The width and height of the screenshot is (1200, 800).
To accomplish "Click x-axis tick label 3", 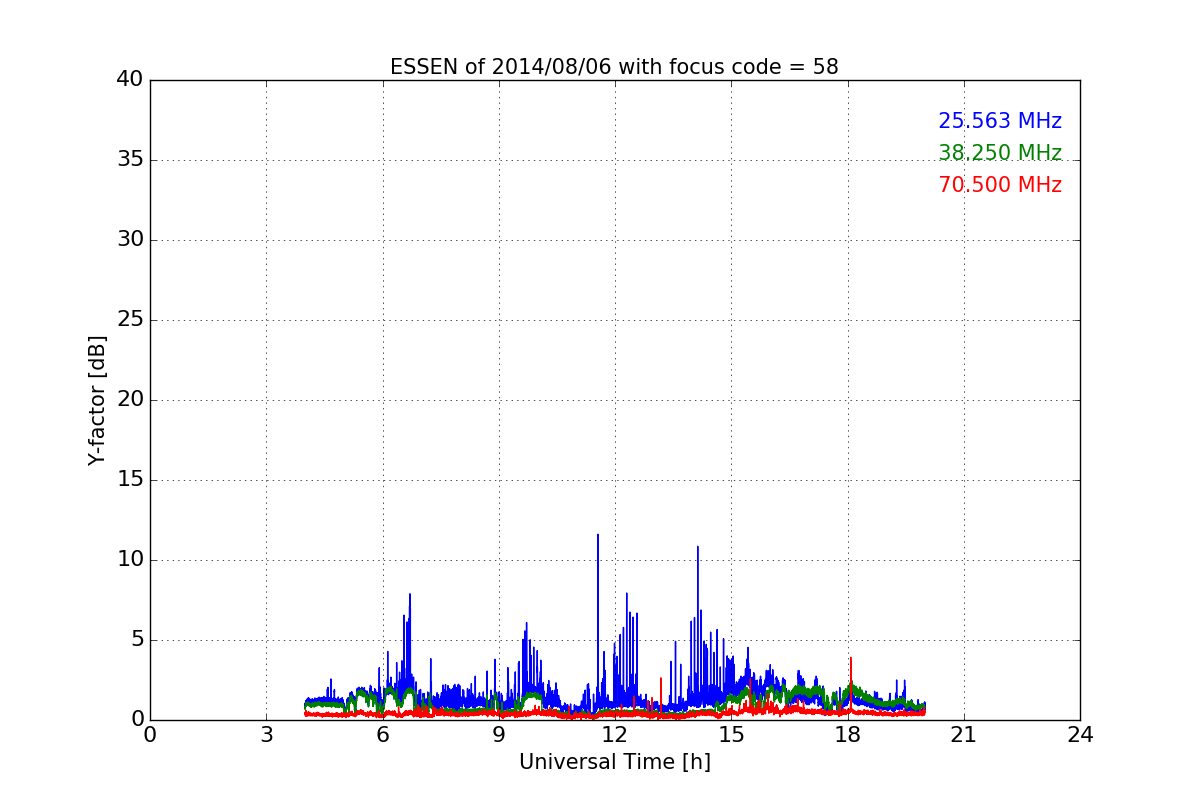I will pos(266,735).
